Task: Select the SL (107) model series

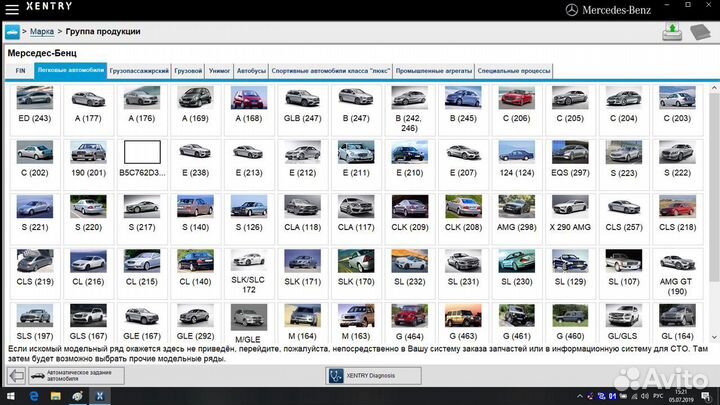Action: coord(624,273)
